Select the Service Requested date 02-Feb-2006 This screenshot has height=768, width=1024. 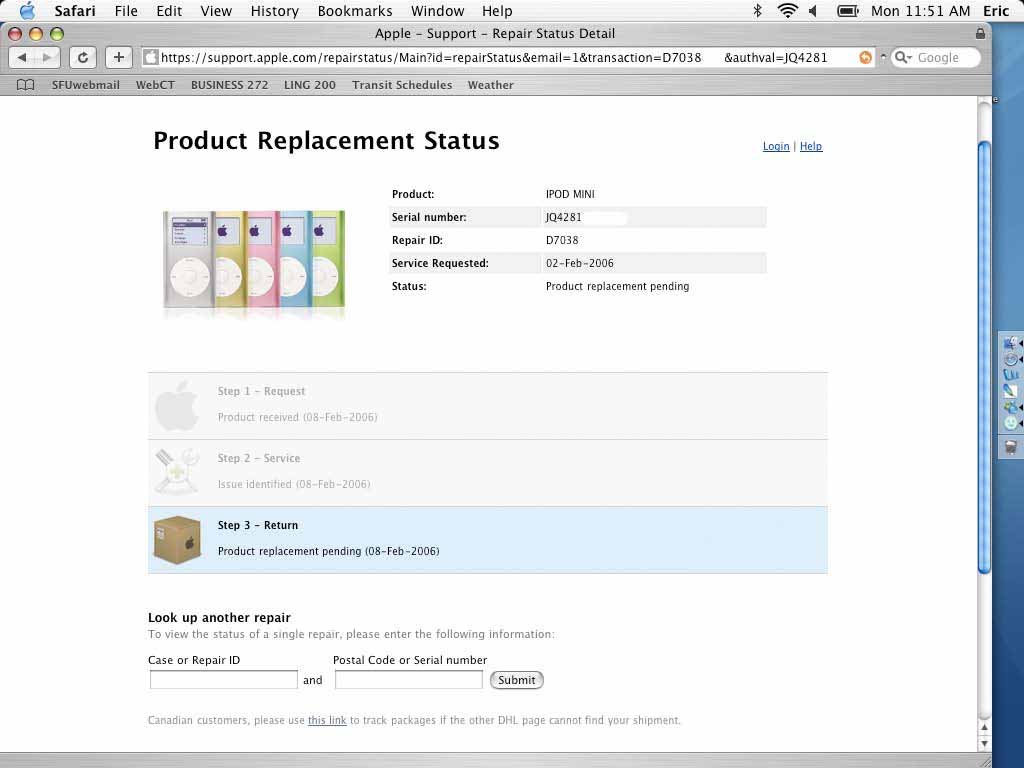point(580,263)
